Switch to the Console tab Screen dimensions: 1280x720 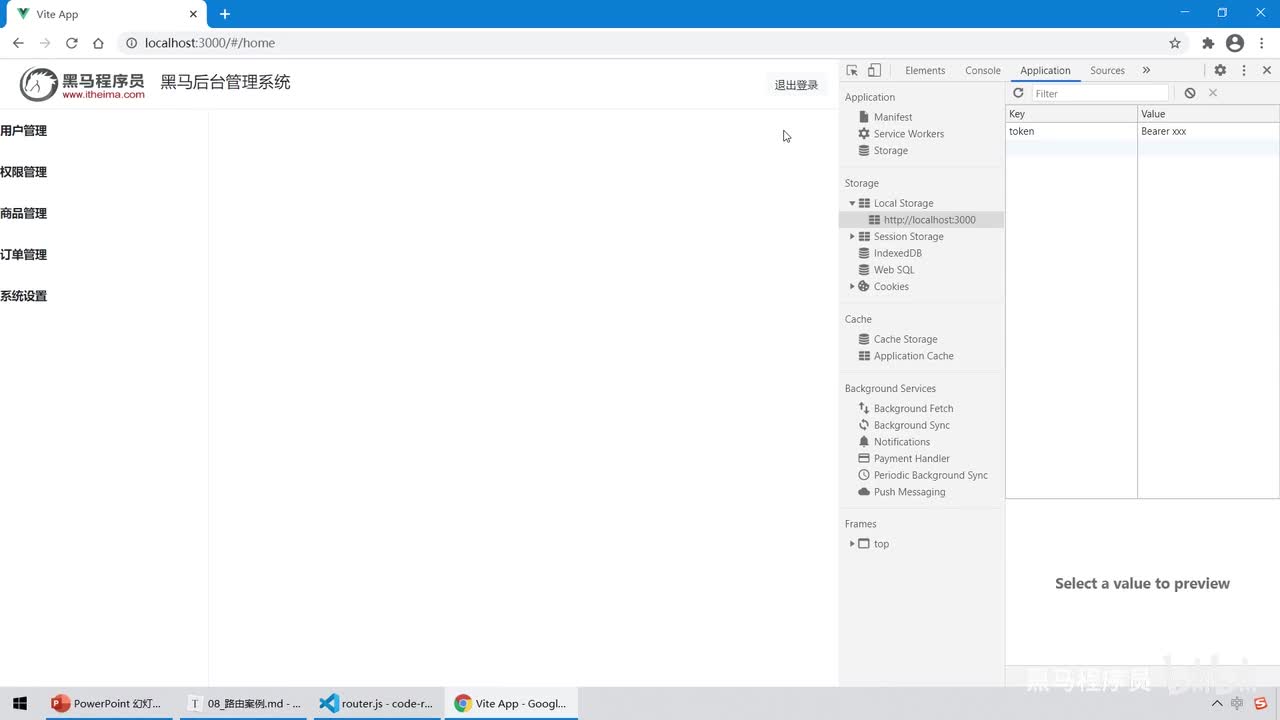pos(983,70)
